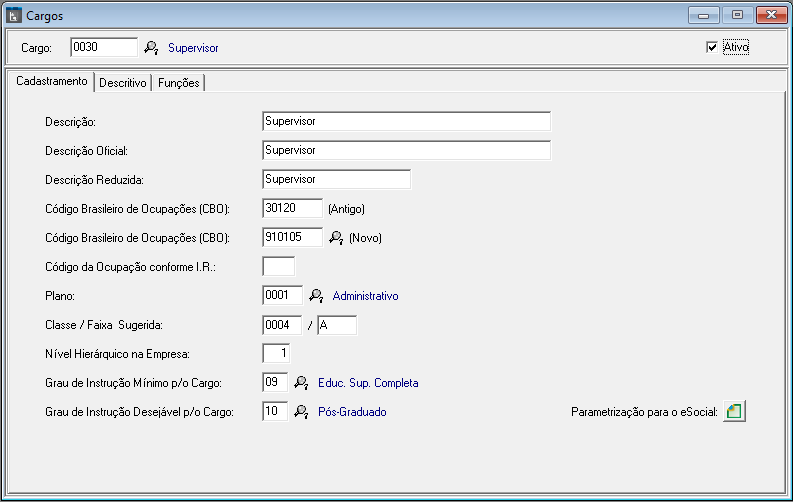
Task: Click the Pós-Graduado text
Action: (352, 412)
